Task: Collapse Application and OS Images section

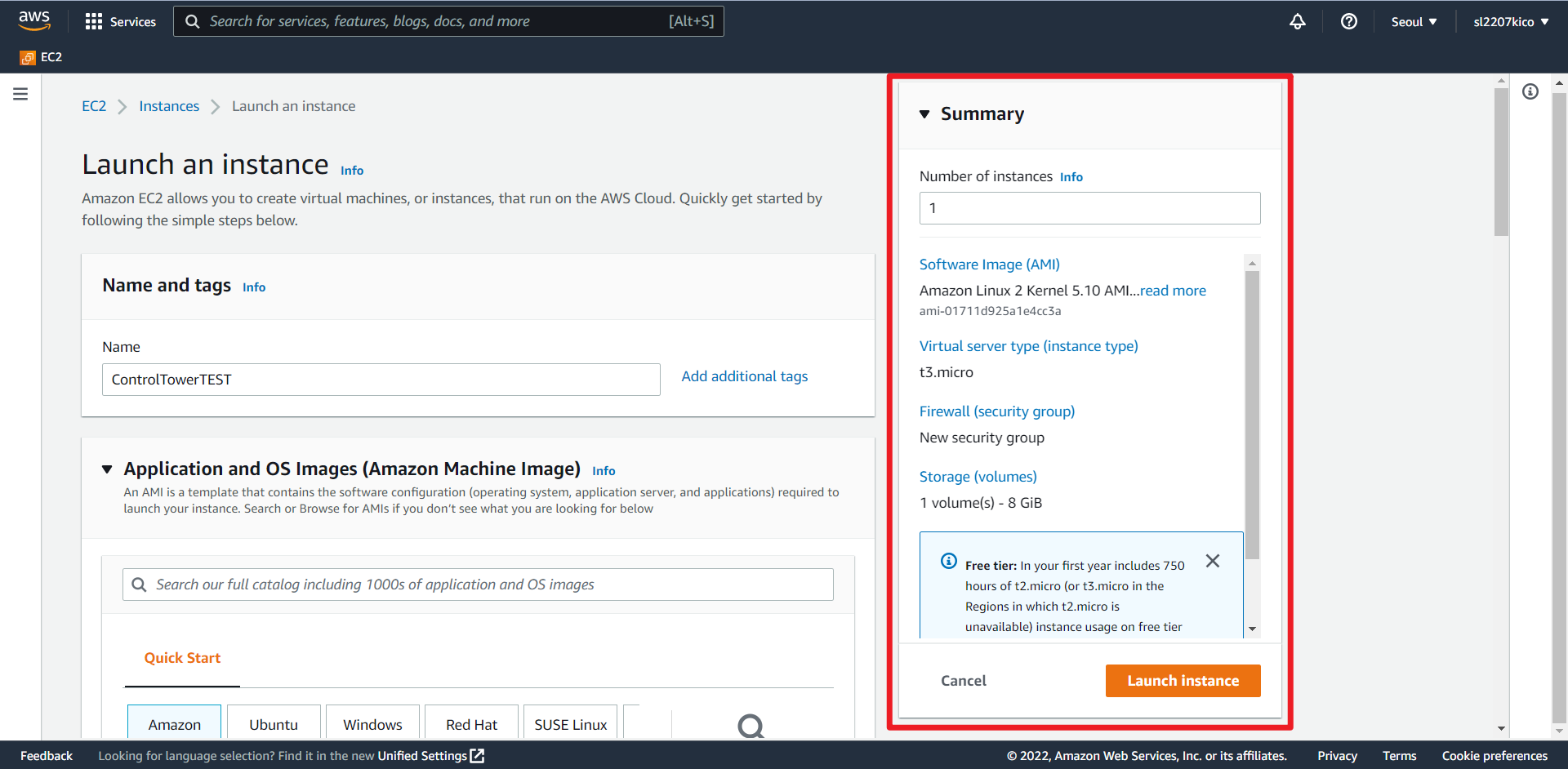Action: click(x=107, y=469)
